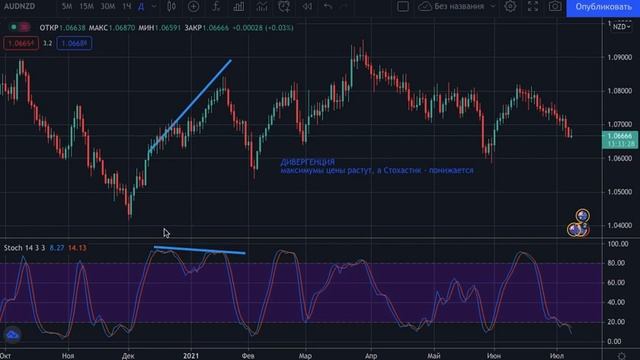Image resolution: width=640 pixels, height=360 pixels.
Task: Click the 2021 time axis label
Action: pos(191,356)
